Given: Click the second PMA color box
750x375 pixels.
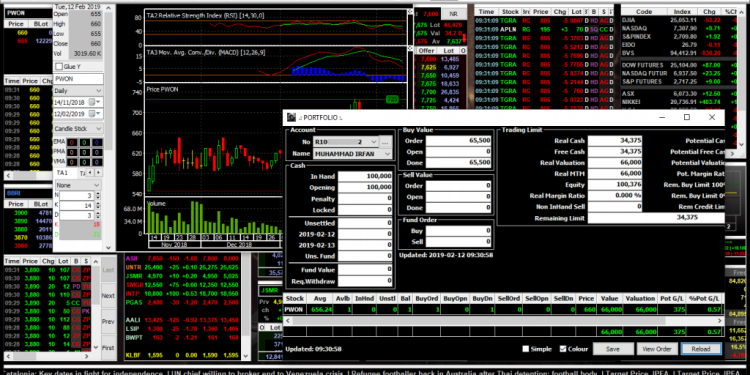Looking at the screenshot, I should (x=85, y=152).
